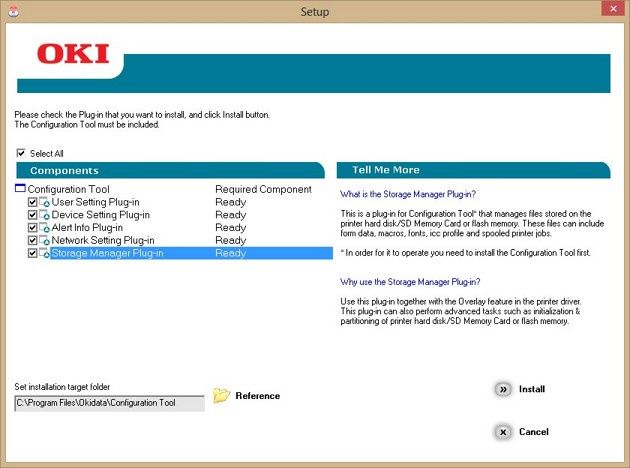Uncheck the Device Setting Plug-in checkbox
Viewport: 630px width, 468px height.
33,215
